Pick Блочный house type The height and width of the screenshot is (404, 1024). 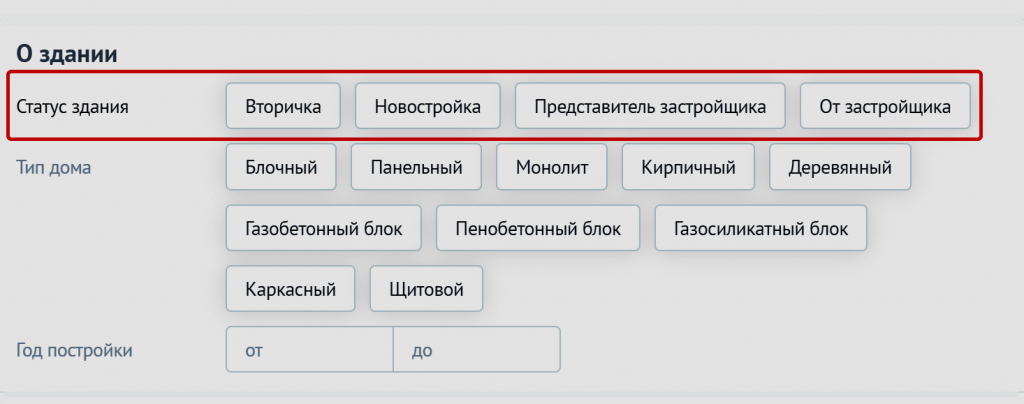[281, 167]
